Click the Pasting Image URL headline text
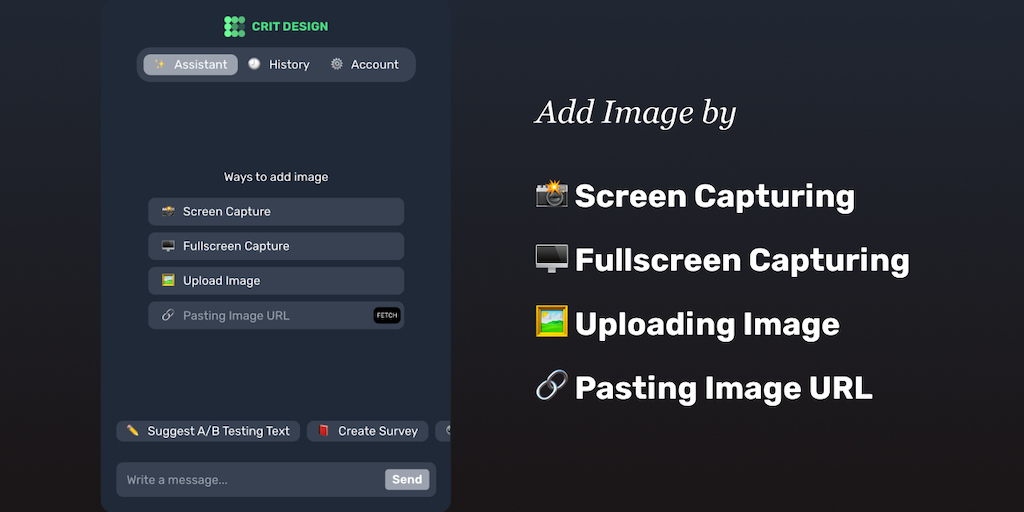 coord(724,388)
